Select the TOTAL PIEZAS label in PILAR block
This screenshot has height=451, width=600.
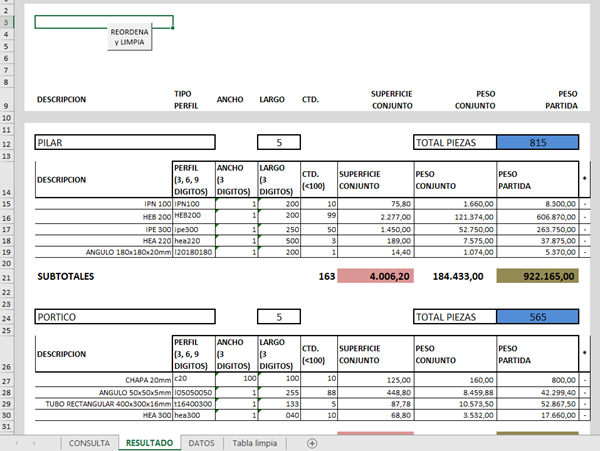coord(455,142)
